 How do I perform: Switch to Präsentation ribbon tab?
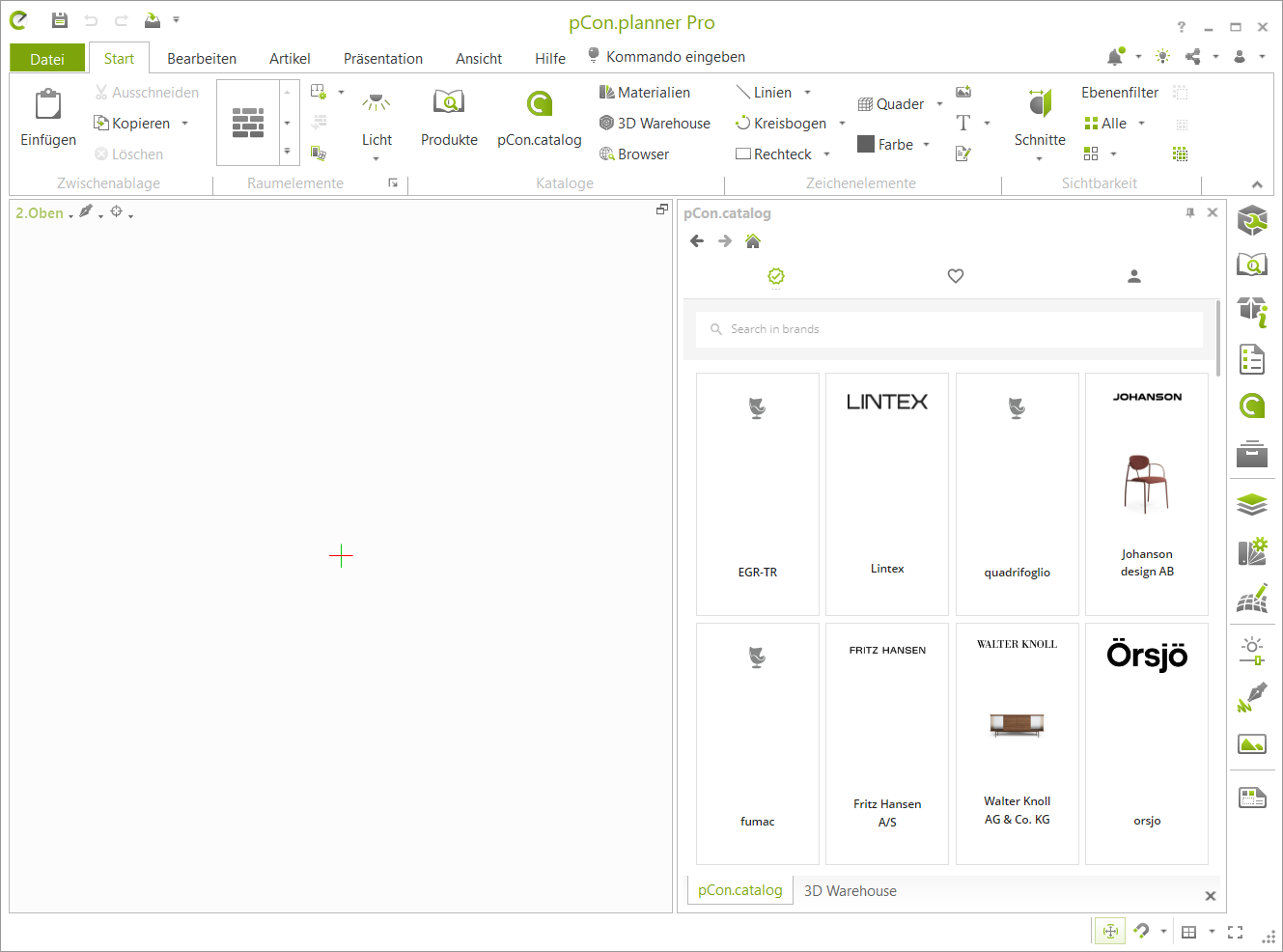click(383, 59)
